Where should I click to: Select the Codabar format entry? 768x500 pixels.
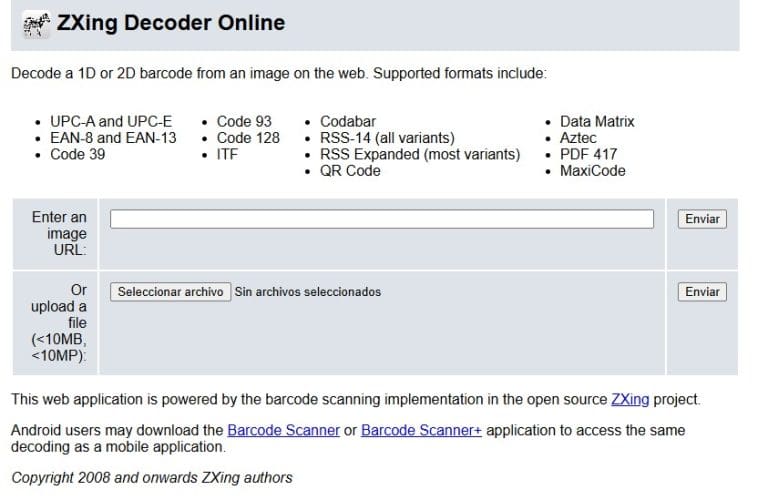[348, 122]
